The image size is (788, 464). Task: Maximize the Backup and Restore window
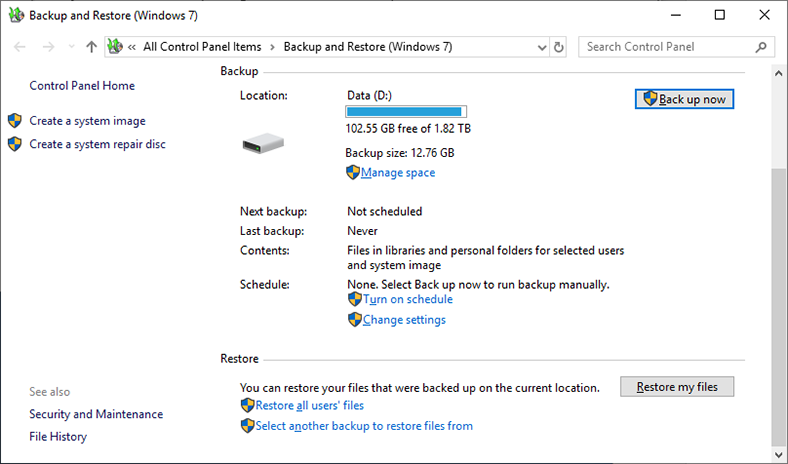click(x=720, y=15)
